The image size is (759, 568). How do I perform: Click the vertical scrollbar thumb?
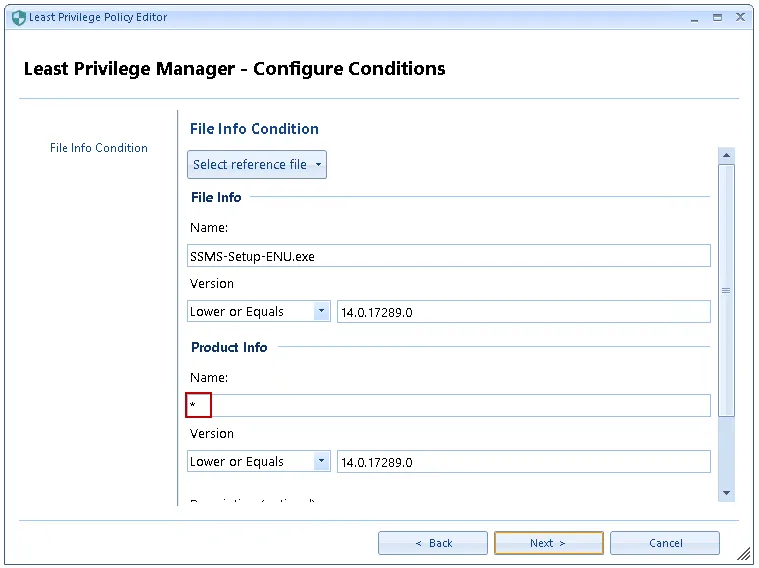click(727, 290)
